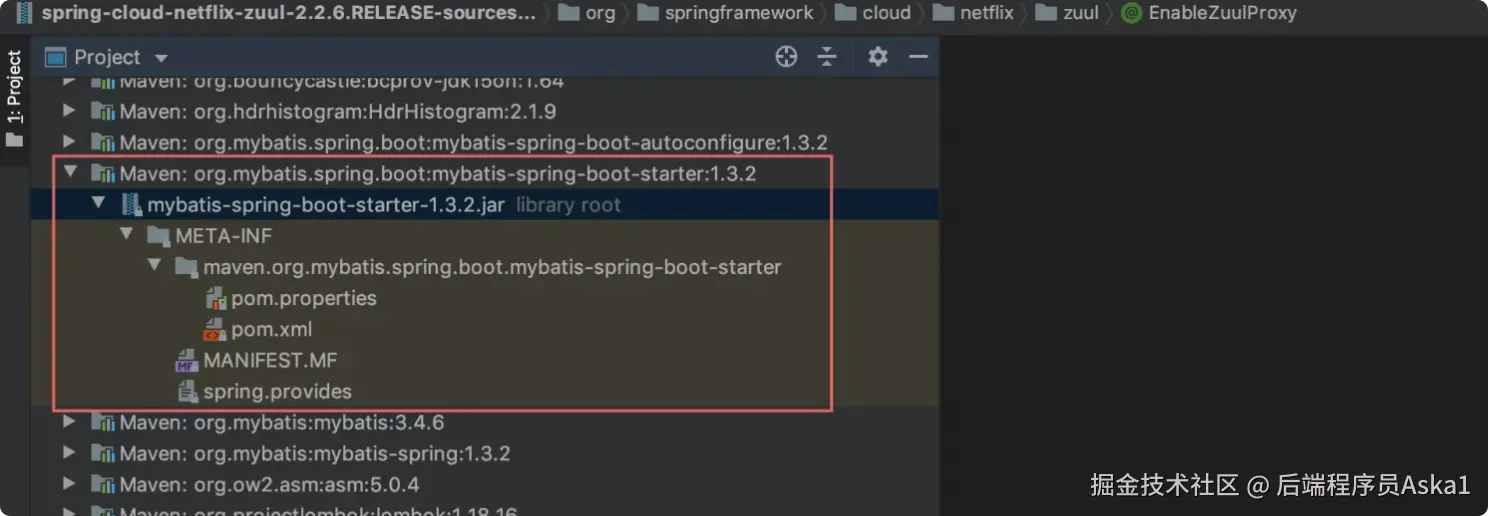Select mybatis-spring-boot-starter-1.3.2.jar library root row
This screenshot has width=1488, height=516.
pos(485,204)
